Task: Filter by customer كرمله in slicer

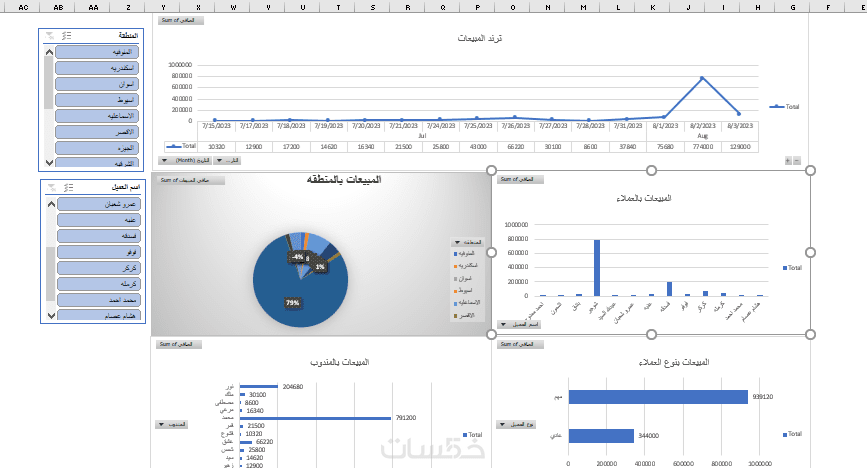Action: point(99,284)
